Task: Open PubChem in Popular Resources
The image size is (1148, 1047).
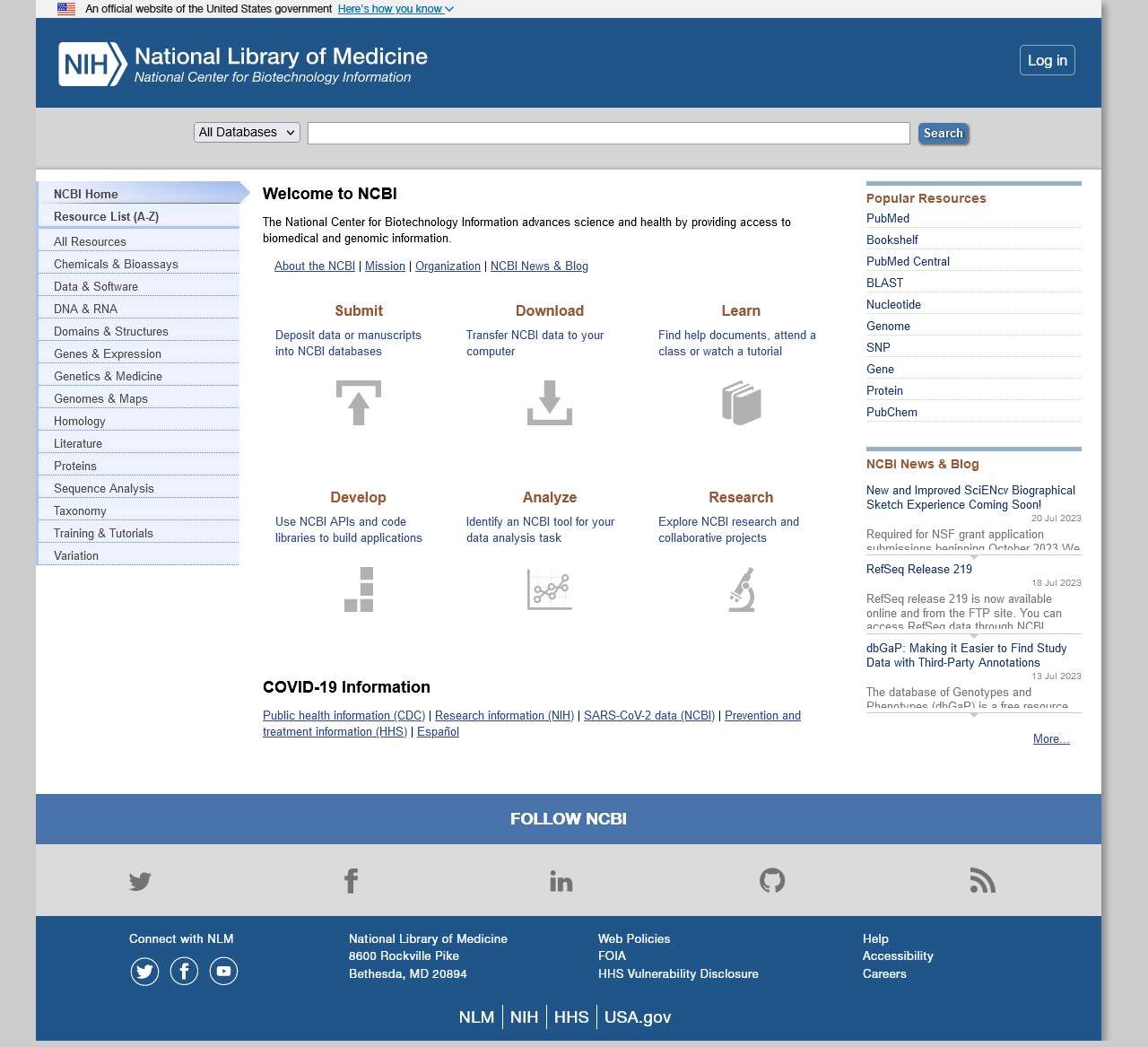Action: point(891,412)
